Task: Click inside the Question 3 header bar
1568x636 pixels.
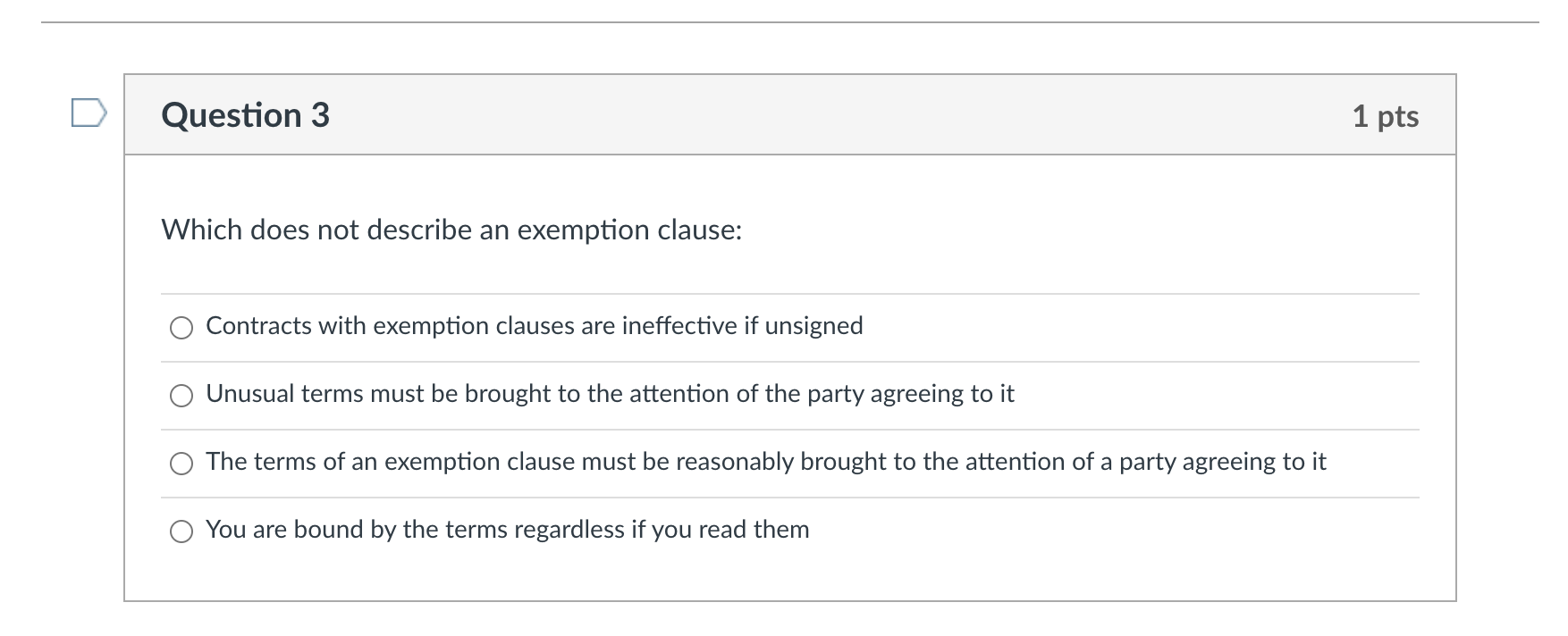Action: click(x=805, y=114)
